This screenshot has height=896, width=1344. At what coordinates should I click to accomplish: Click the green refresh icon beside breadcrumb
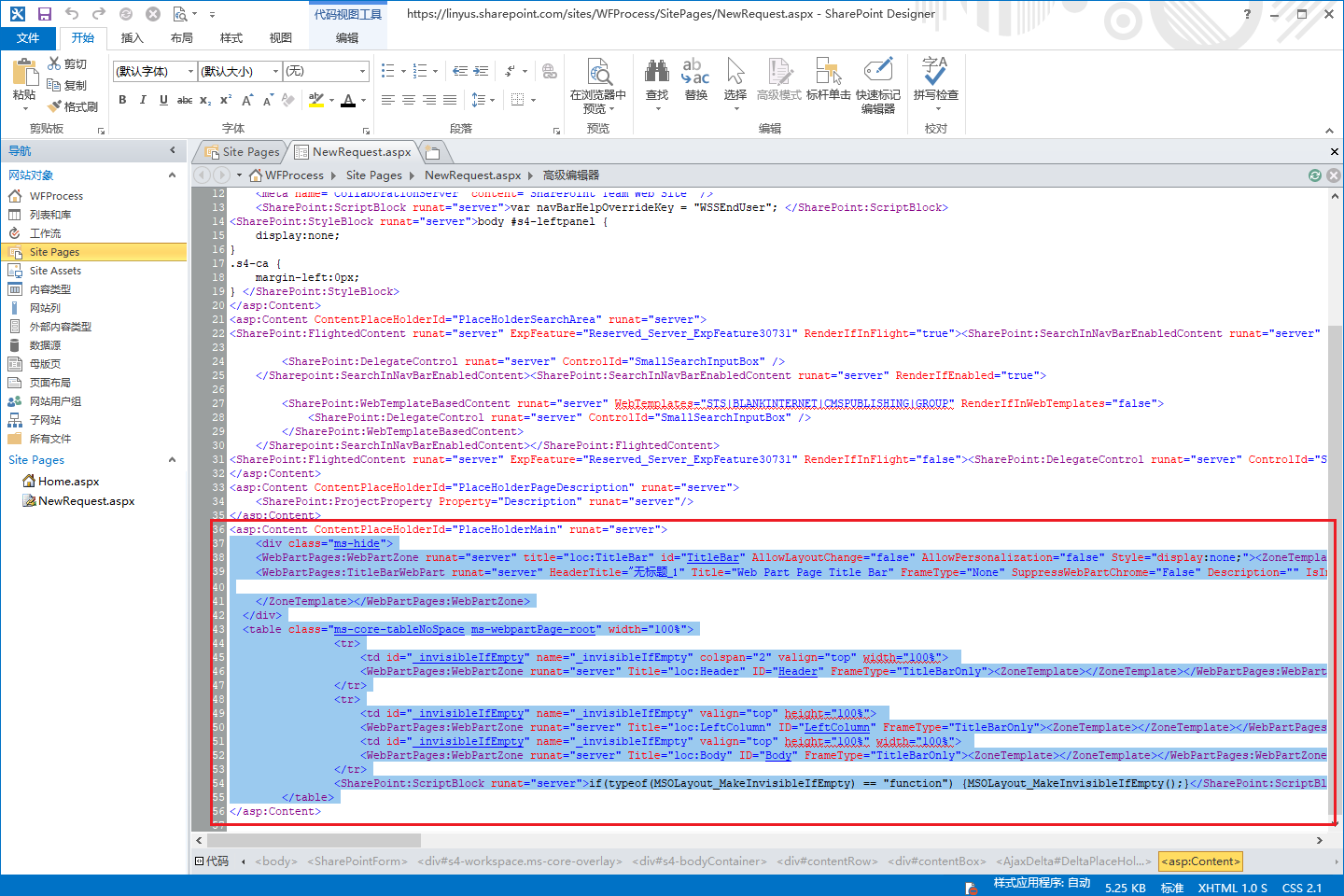pyautogui.click(x=1315, y=175)
